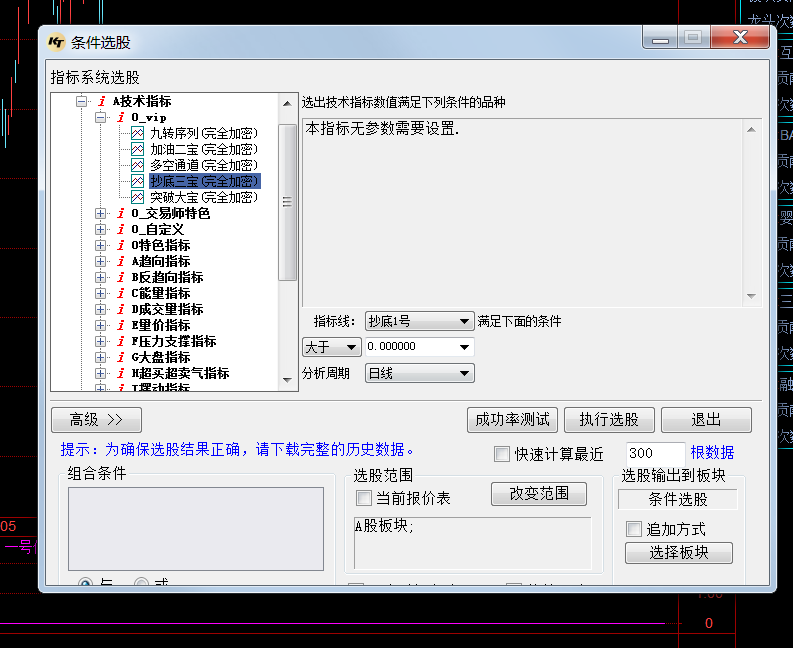The width and height of the screenshot is (793, 648).
Task: Enable the 快速计算最近 checkbox
Action: [502, 454]
